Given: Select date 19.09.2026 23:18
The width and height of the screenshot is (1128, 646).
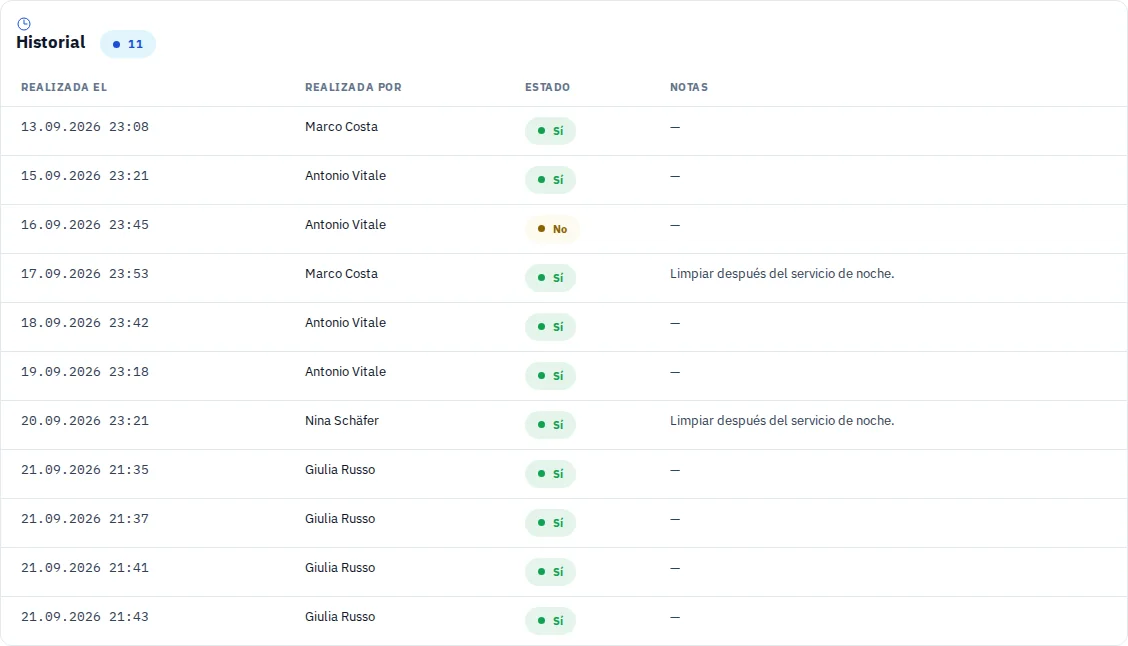Looking at the screenshot, I should 85,371.
